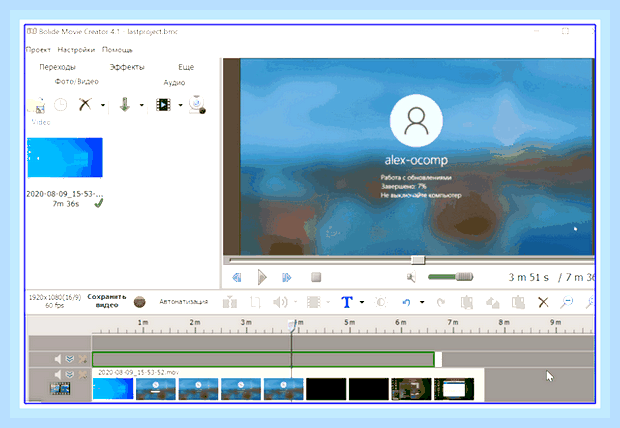
Task: Click the webcam capture icon
Action: pyautogui.click(x=197, y=104)
